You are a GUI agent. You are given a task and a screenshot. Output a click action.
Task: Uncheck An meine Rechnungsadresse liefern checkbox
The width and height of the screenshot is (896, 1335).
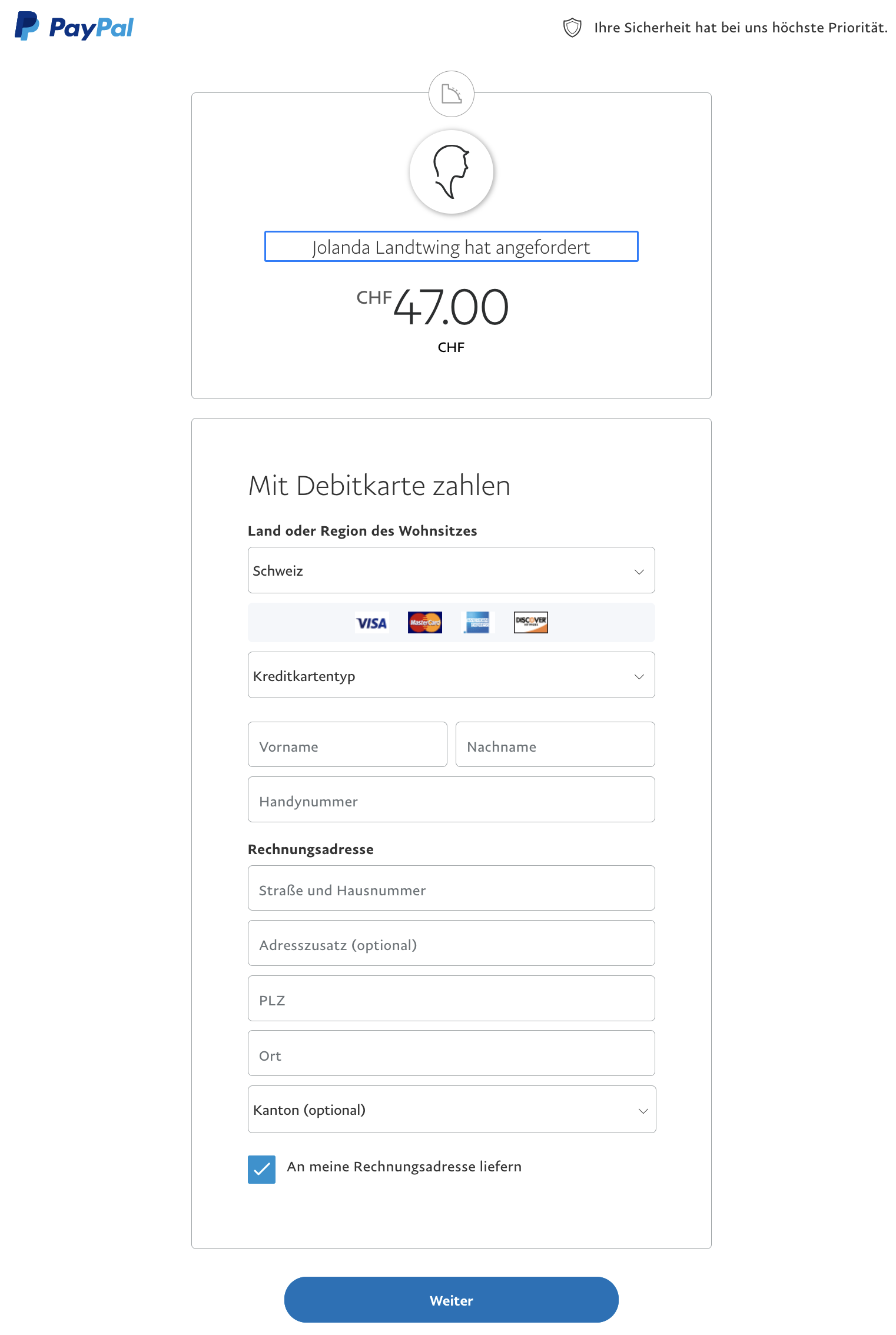262,1169
